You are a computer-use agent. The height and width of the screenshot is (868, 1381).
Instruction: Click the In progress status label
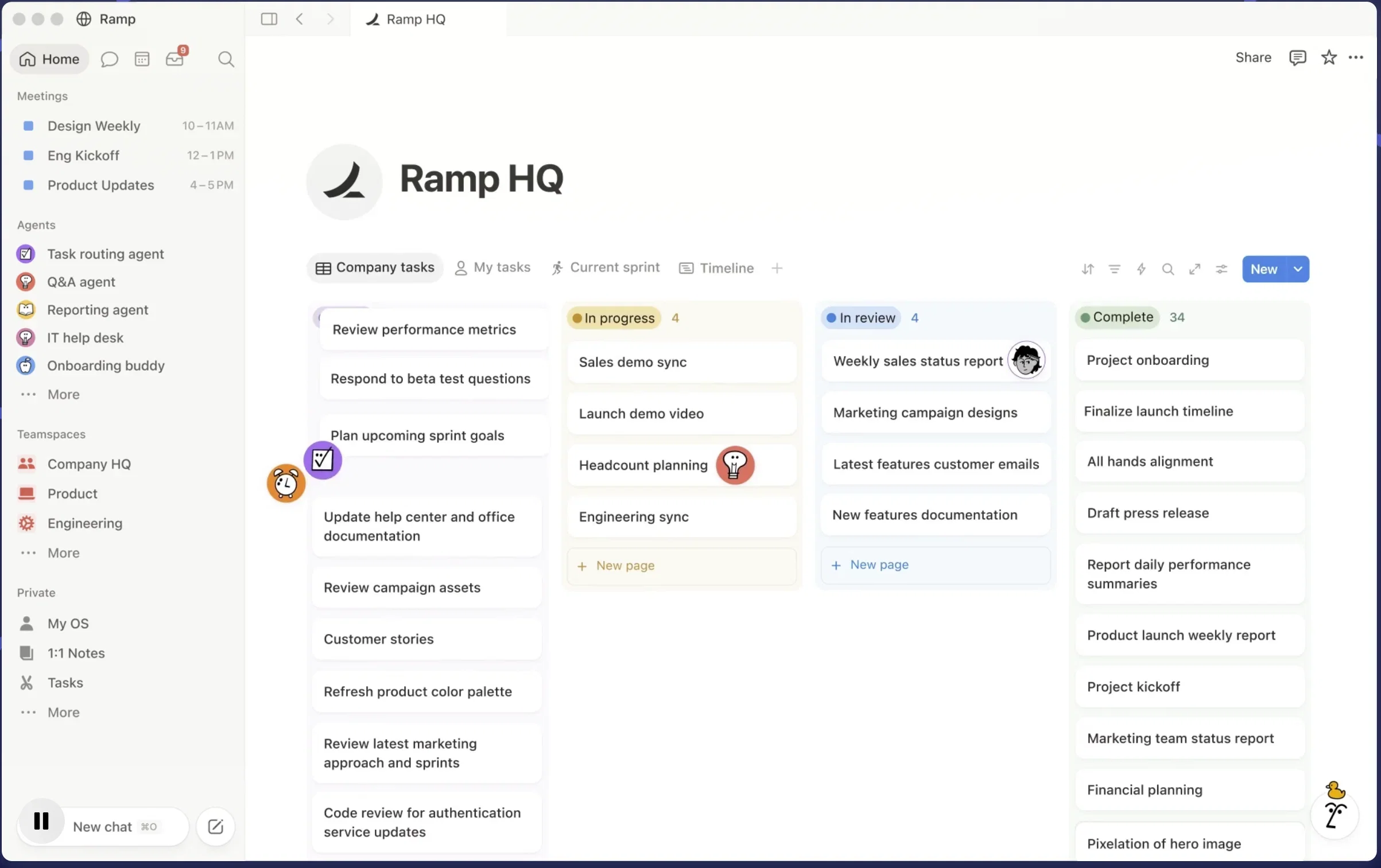tap(614, 318)
